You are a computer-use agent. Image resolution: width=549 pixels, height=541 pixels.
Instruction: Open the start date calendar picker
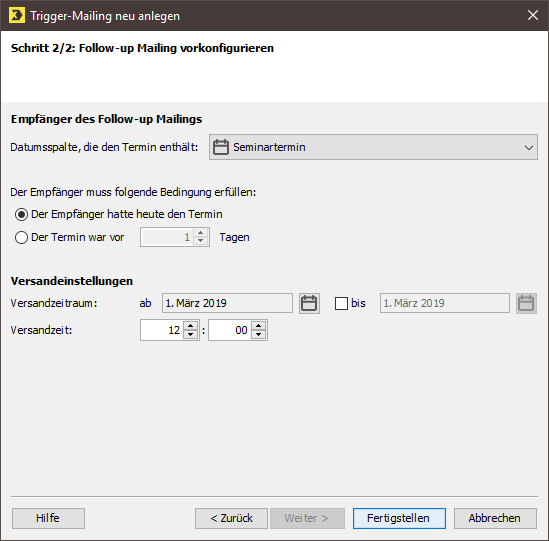click(x=309, y=303)
